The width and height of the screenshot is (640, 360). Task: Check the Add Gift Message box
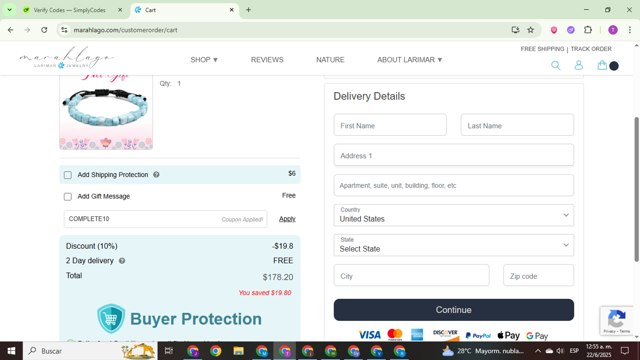tap(68, 197)
